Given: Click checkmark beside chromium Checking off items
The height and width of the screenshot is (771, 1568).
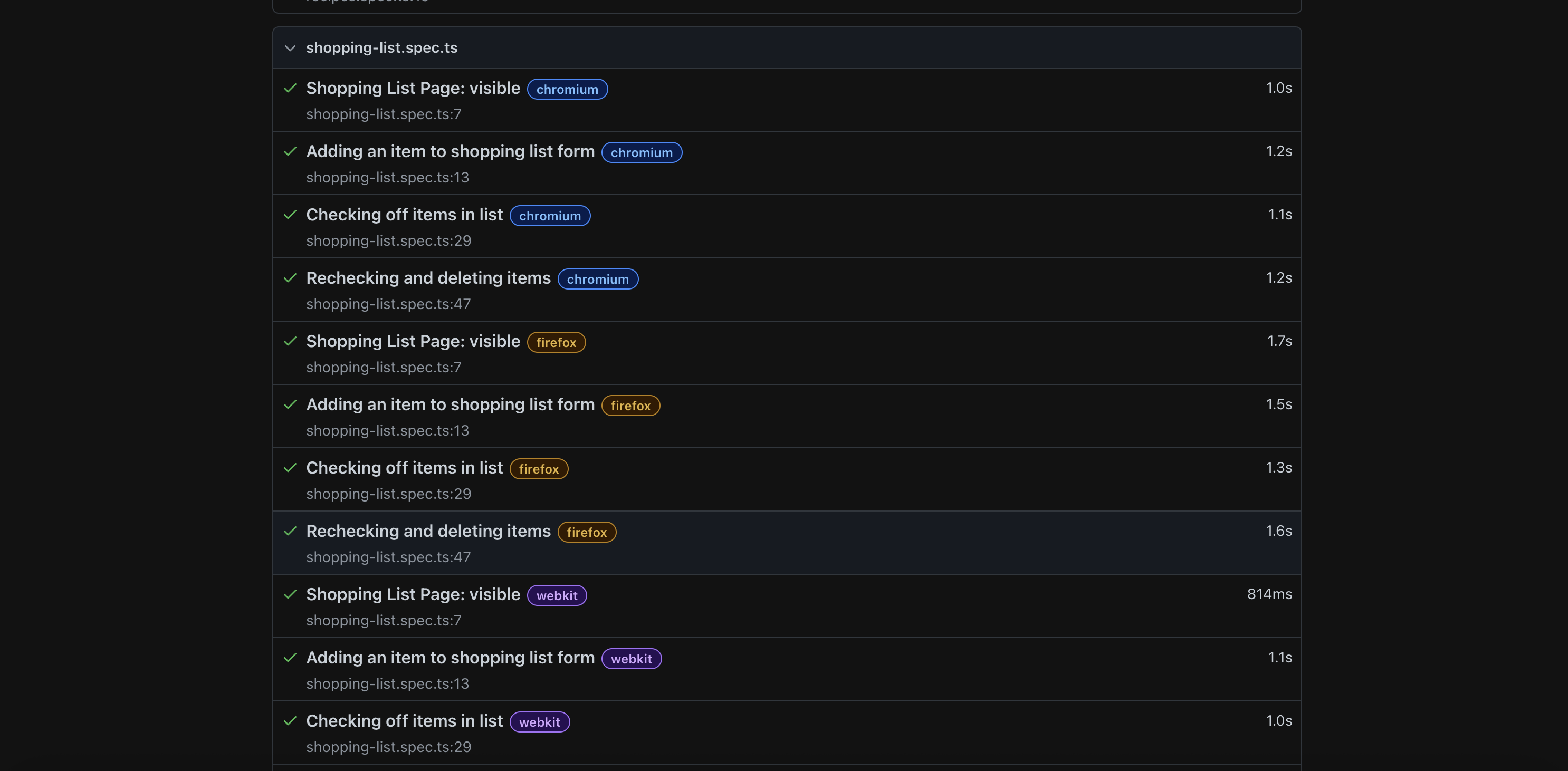Looking at the screenshot, I should click(x=290, y=215).
